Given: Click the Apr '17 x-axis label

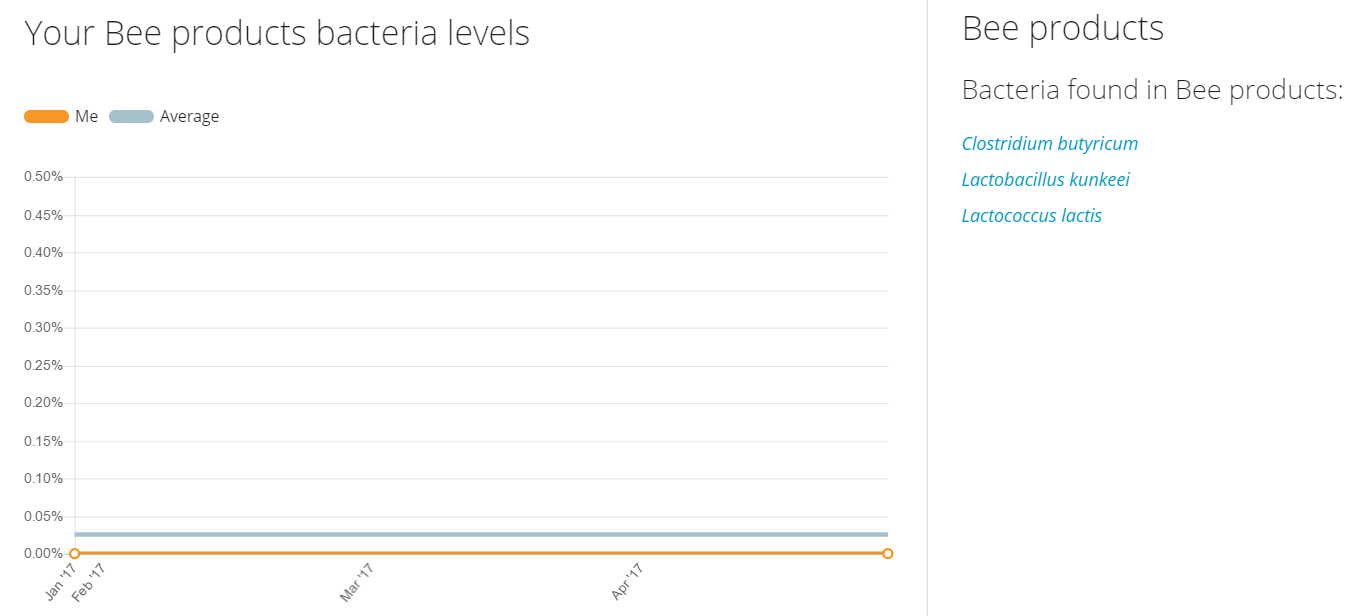Looking at the screenshot, I should (628, 582).
